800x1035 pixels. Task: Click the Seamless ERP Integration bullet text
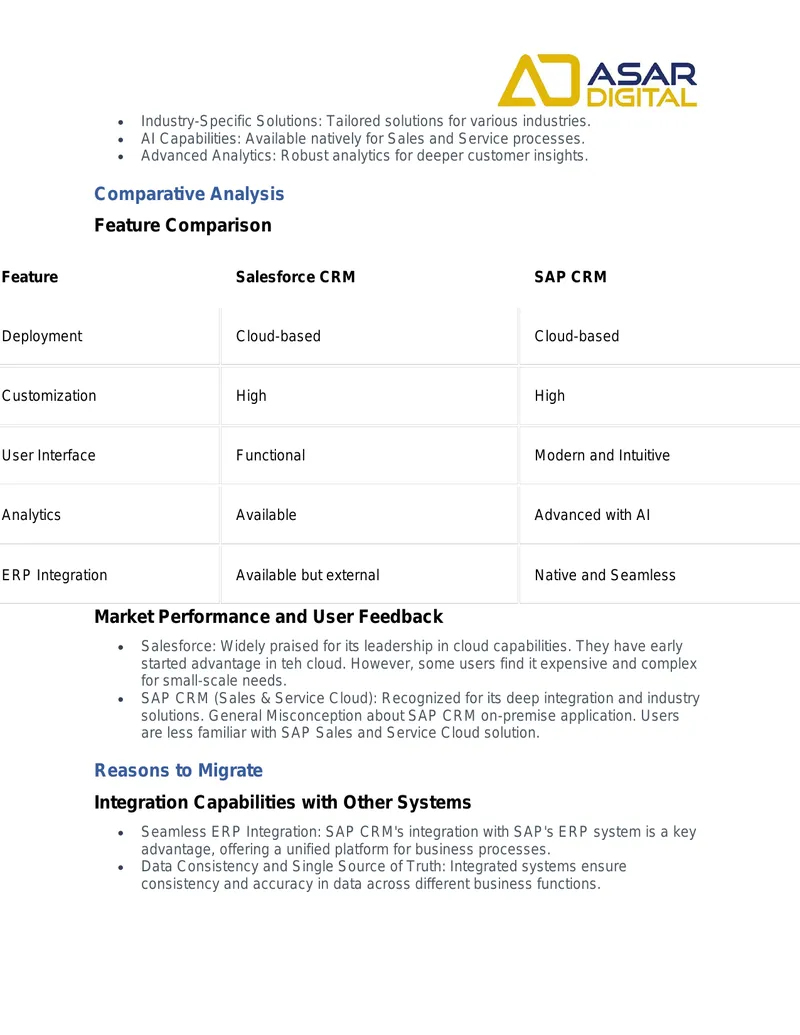(418, 840)
